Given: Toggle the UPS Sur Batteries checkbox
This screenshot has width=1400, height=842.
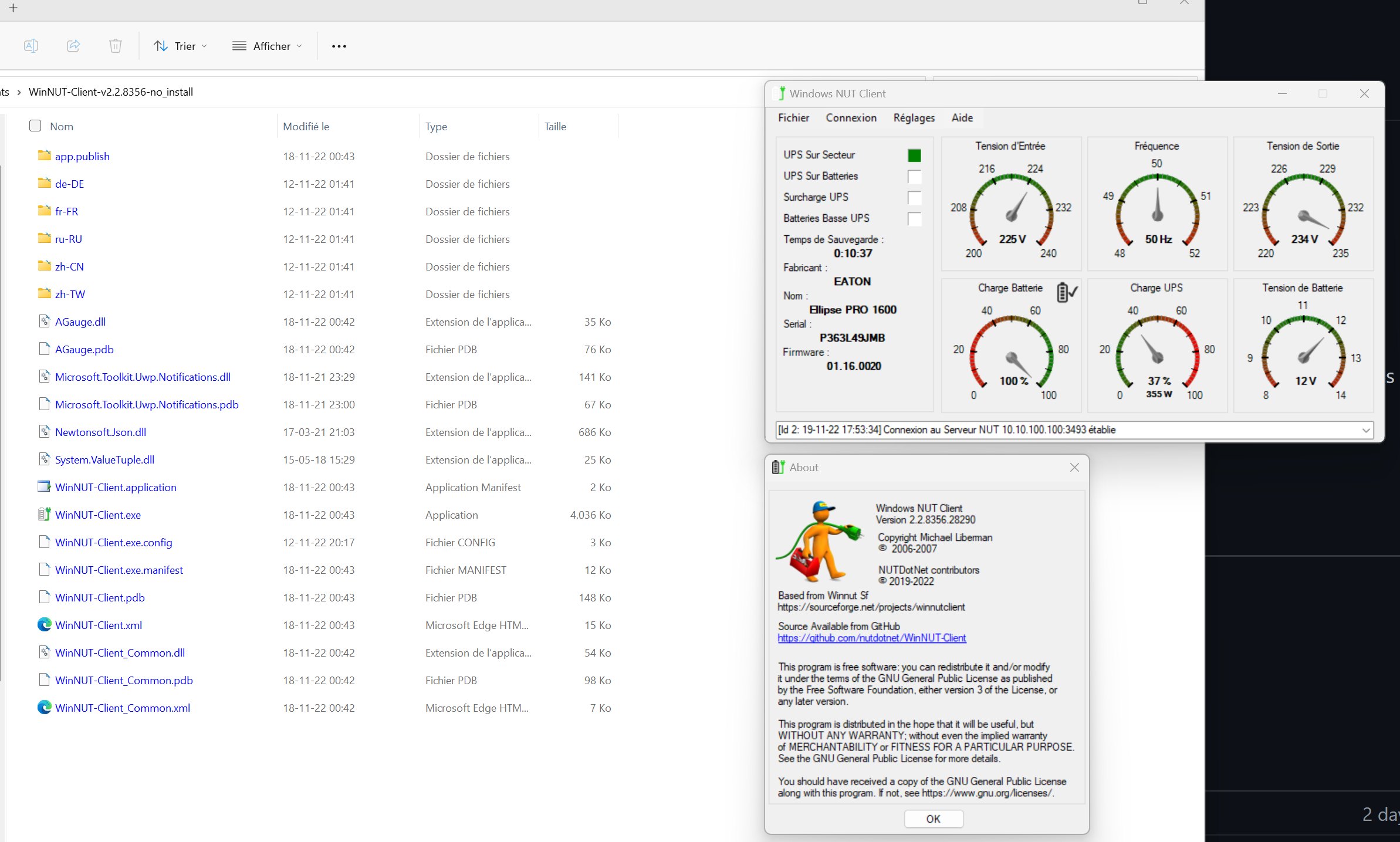Looking at the screenshot, I should (914, 177).
